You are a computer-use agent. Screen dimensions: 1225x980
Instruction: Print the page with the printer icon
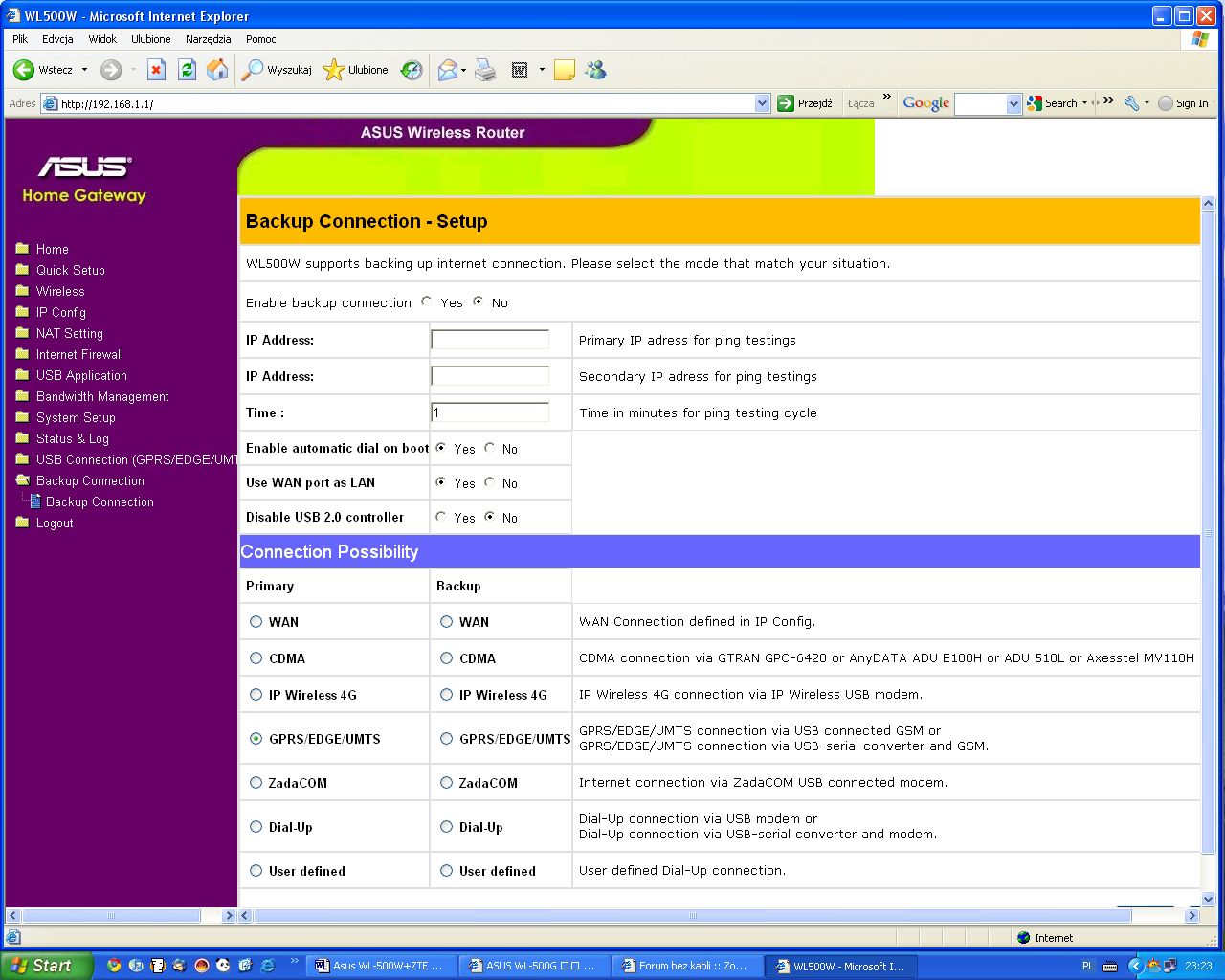point(486,70)
